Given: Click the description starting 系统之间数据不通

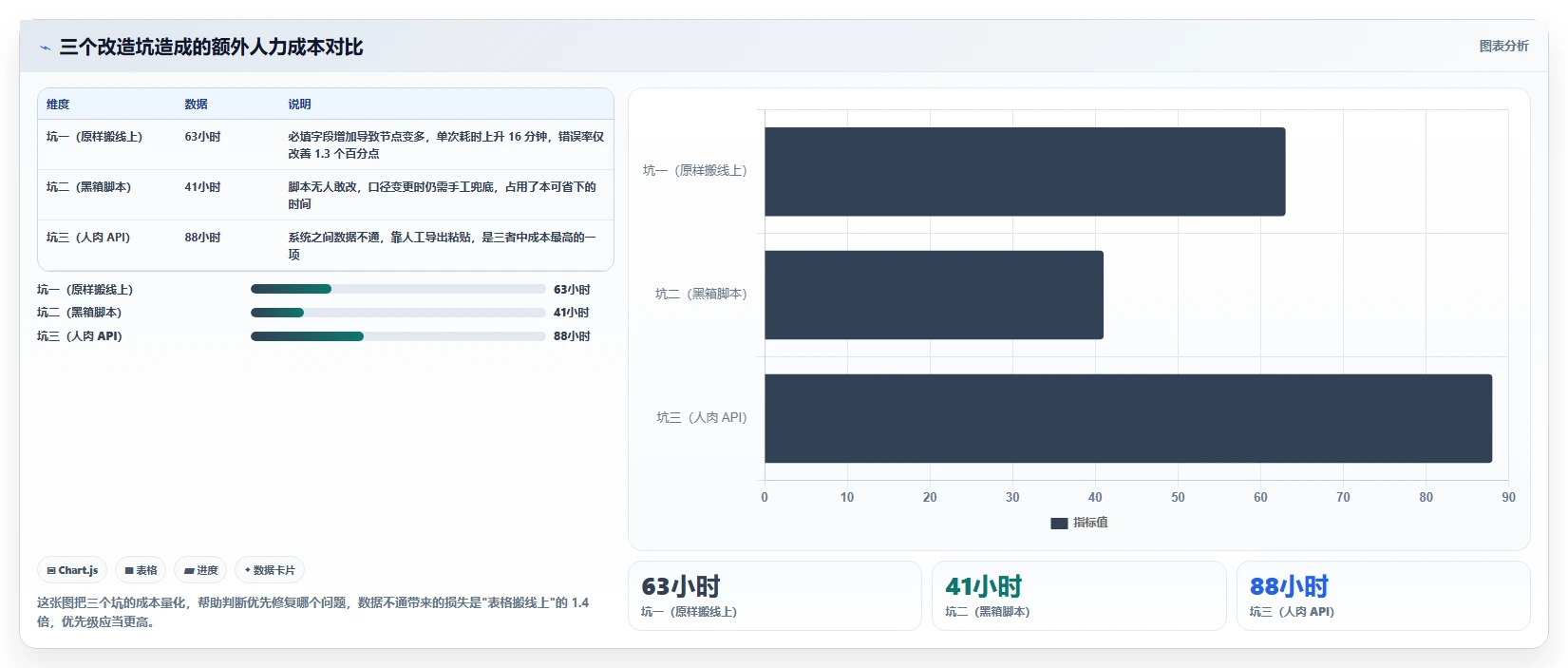Looking at the screenshot, I should [443, 245].
